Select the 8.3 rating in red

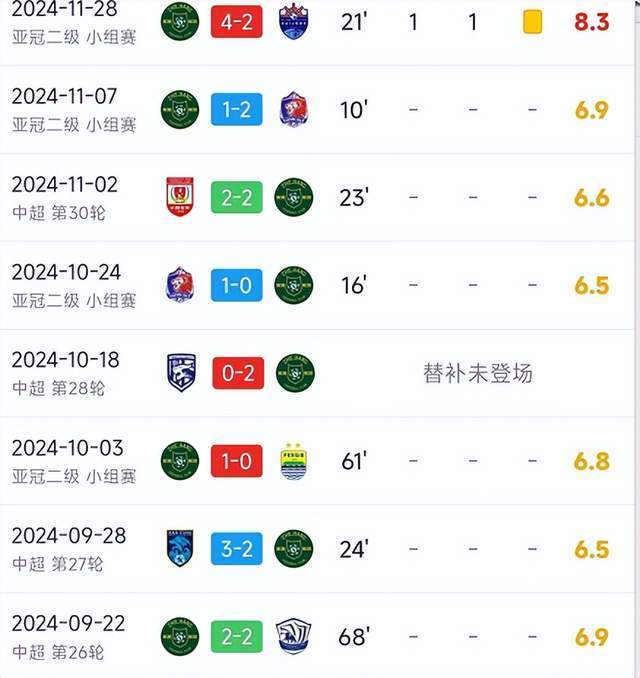coord(591,21)
